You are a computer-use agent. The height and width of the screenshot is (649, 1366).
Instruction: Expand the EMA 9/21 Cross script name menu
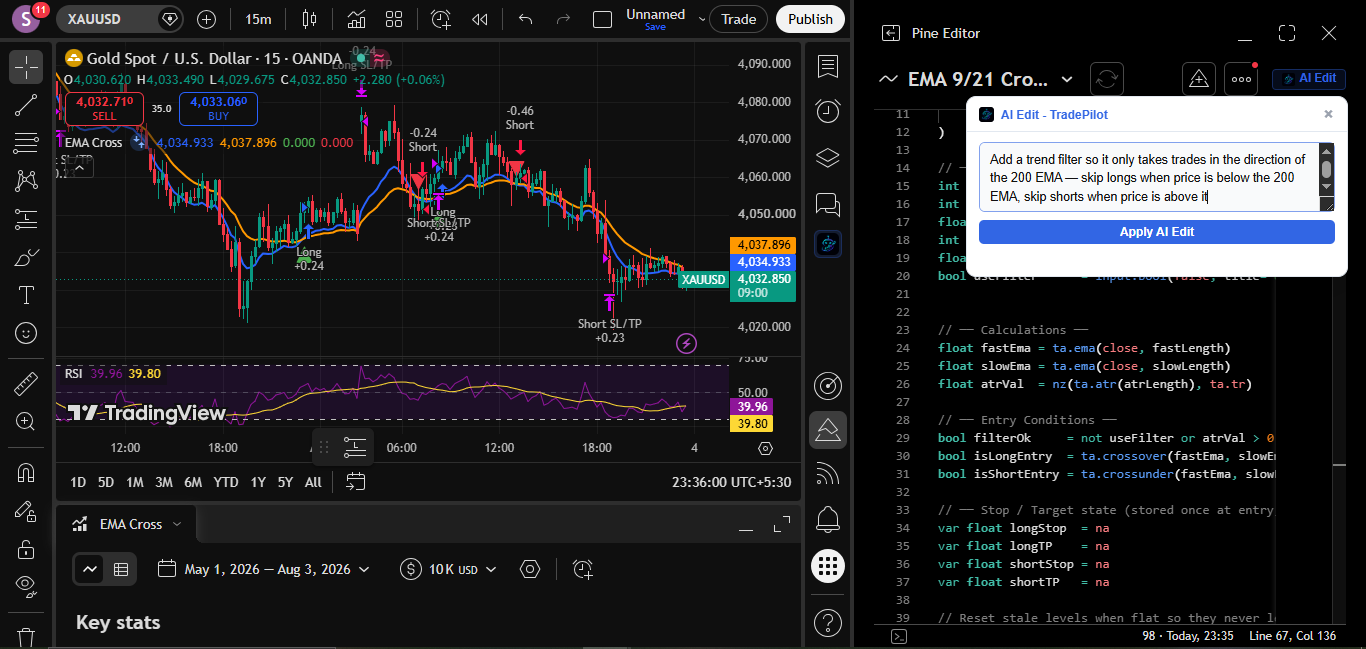[x=1066, y=79]
